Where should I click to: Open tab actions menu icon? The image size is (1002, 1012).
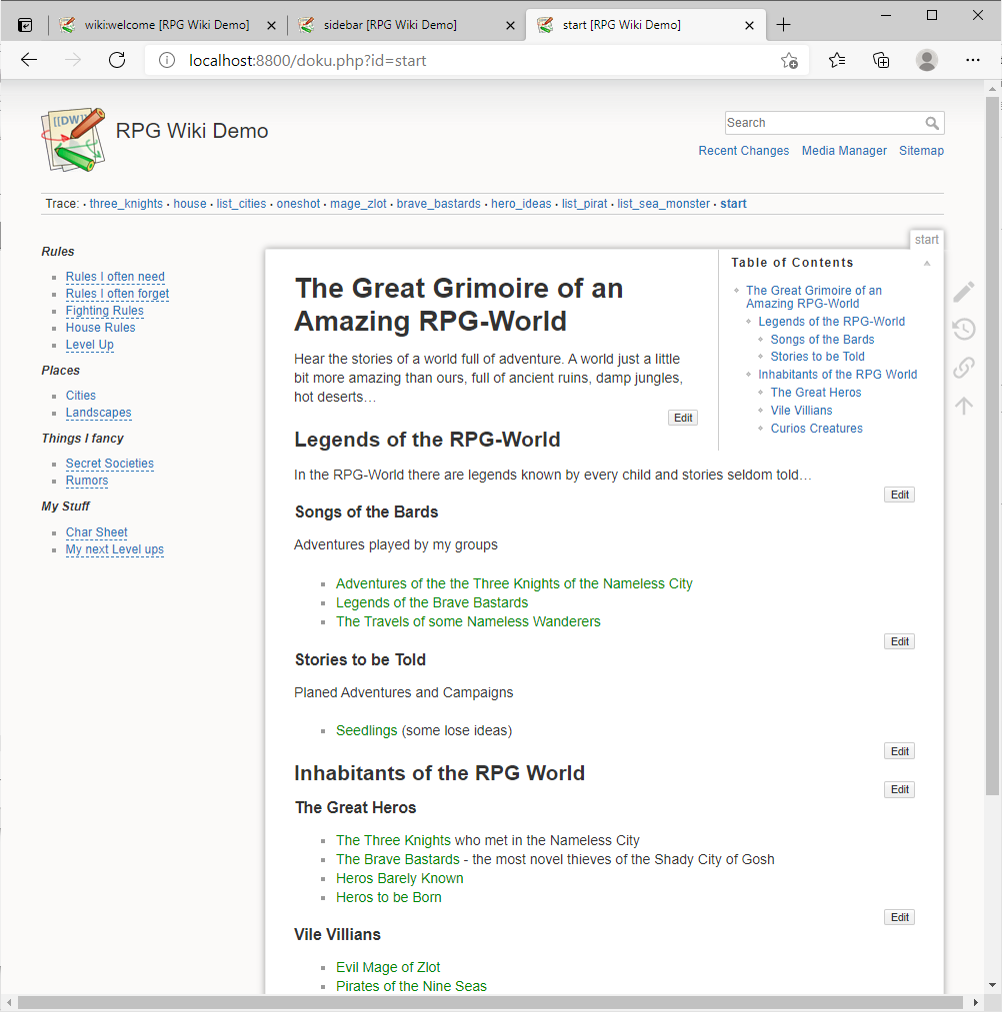click(25, 25)
